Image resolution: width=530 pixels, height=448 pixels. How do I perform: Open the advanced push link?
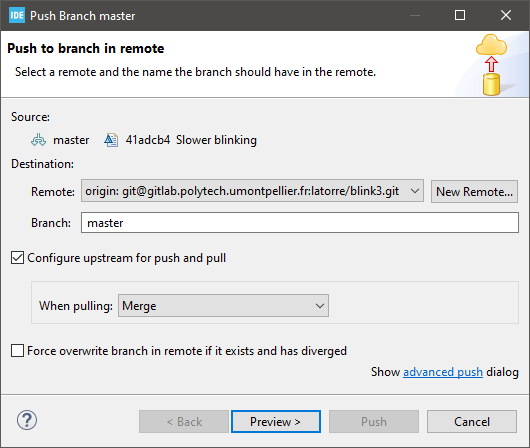[443, 372]
